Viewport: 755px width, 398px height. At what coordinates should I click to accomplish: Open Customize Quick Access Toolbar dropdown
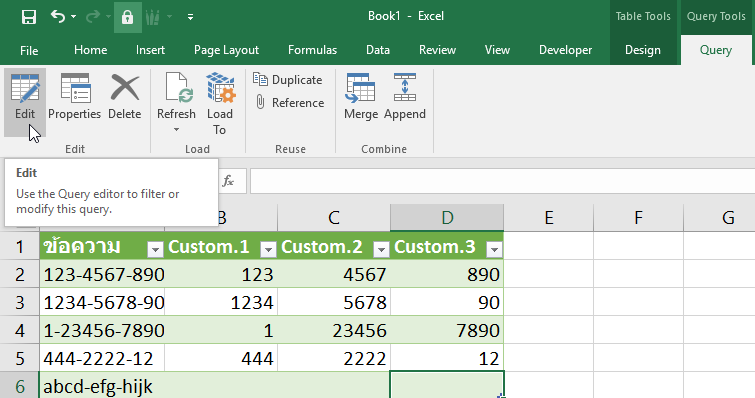click(191, 17)
